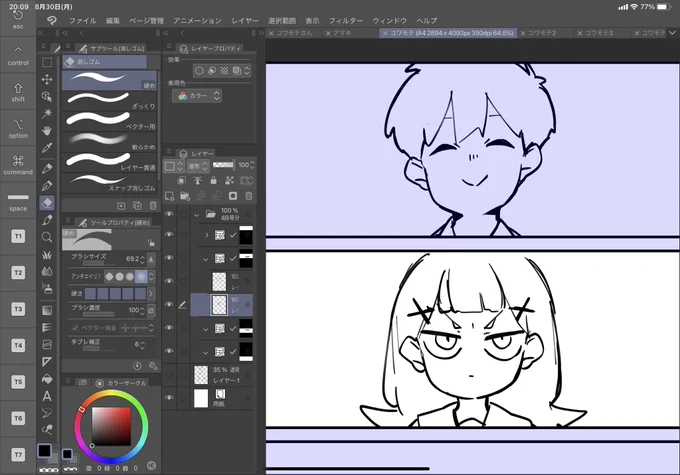Expand the 硬さ hardness options arrow

pos(151,294)
